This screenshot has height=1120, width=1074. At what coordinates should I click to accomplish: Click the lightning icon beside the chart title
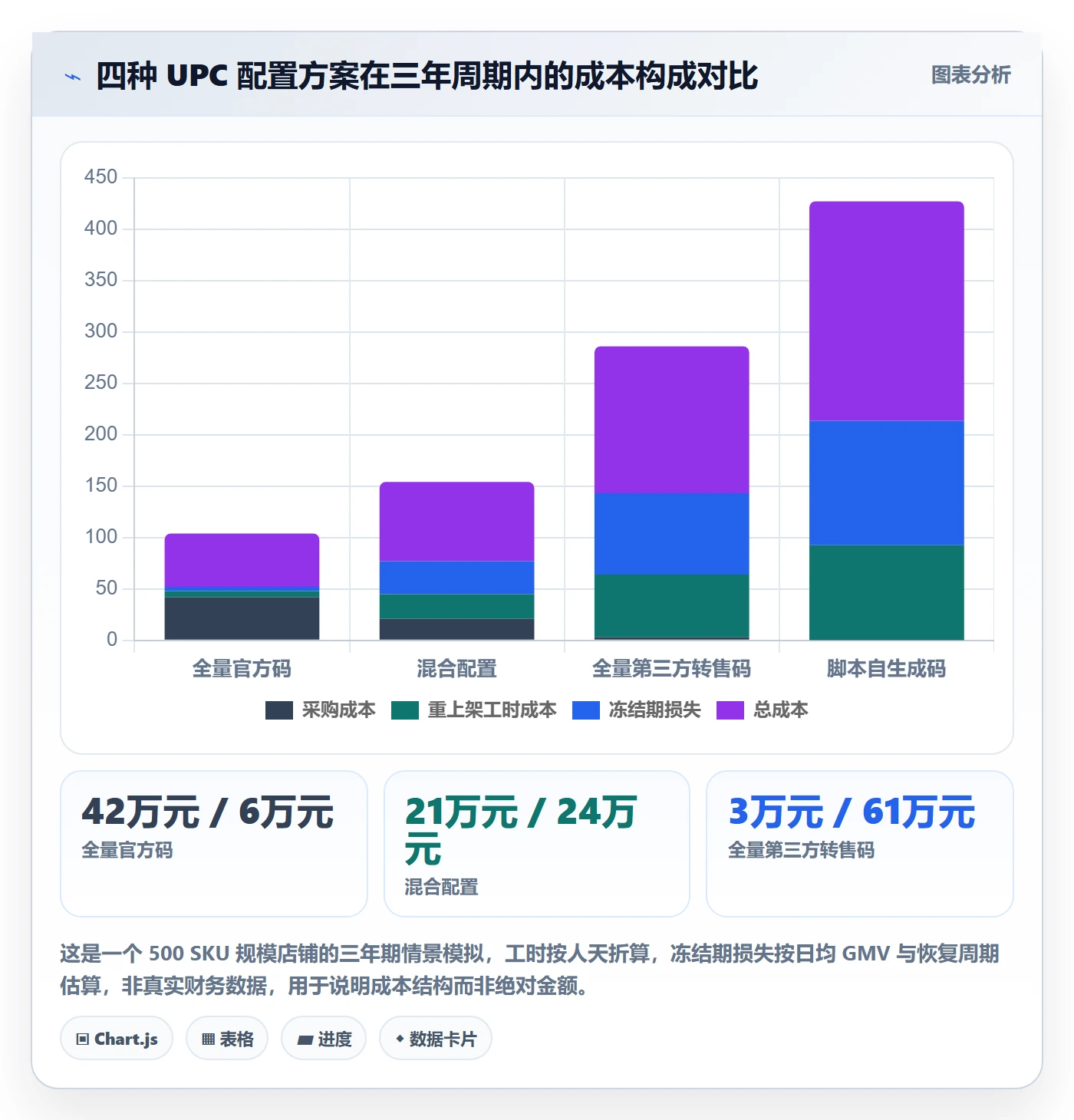point(73,77)
